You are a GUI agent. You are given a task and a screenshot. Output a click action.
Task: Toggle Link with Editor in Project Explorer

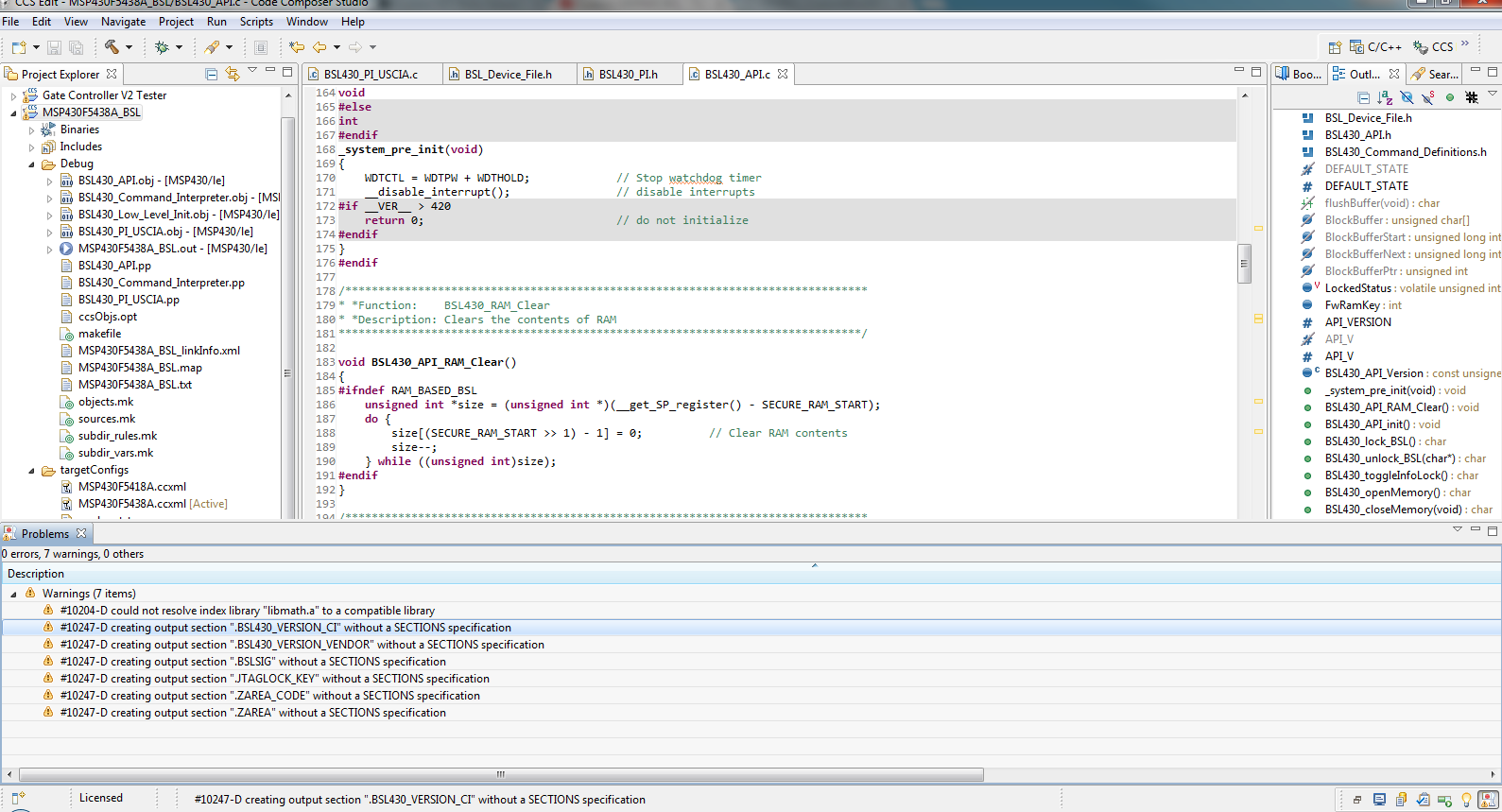click(x=233, y=74)
